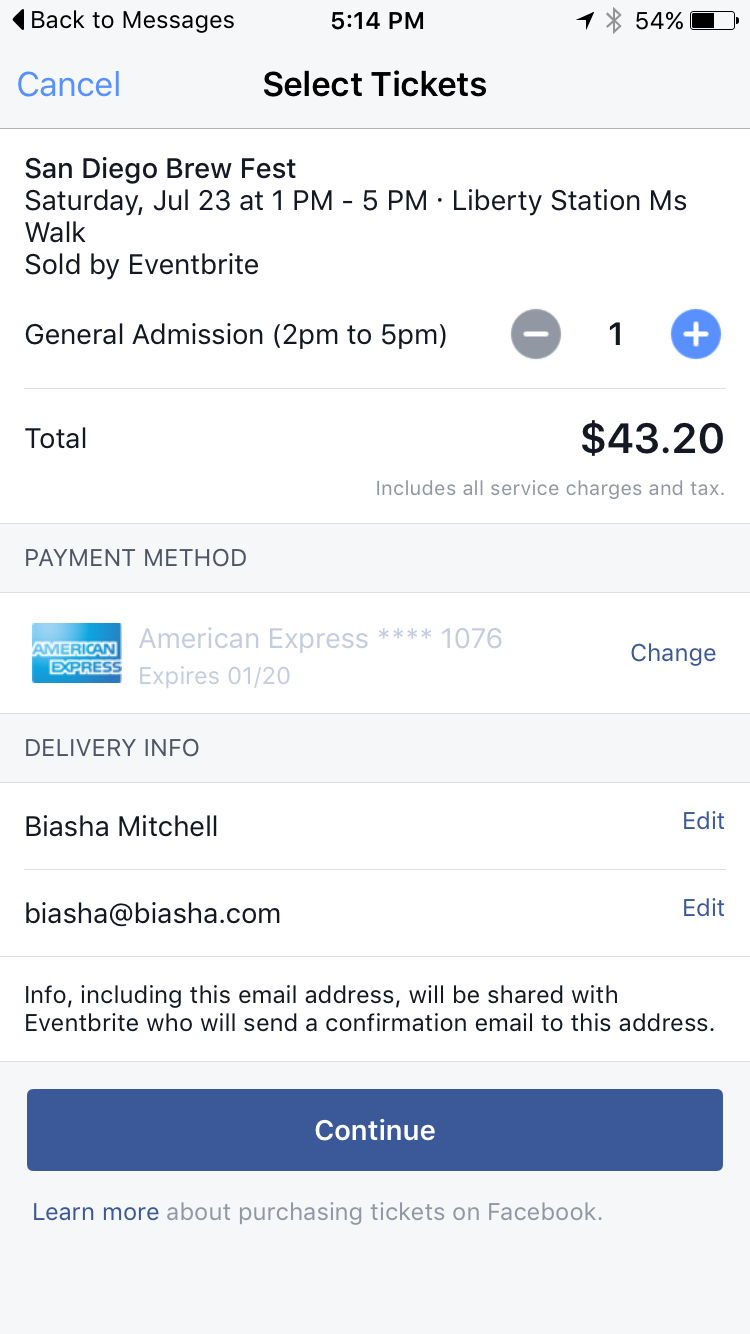Tap the ticket quantity number
Viewport: 750px width, 1334px height.
click(616, 334)
